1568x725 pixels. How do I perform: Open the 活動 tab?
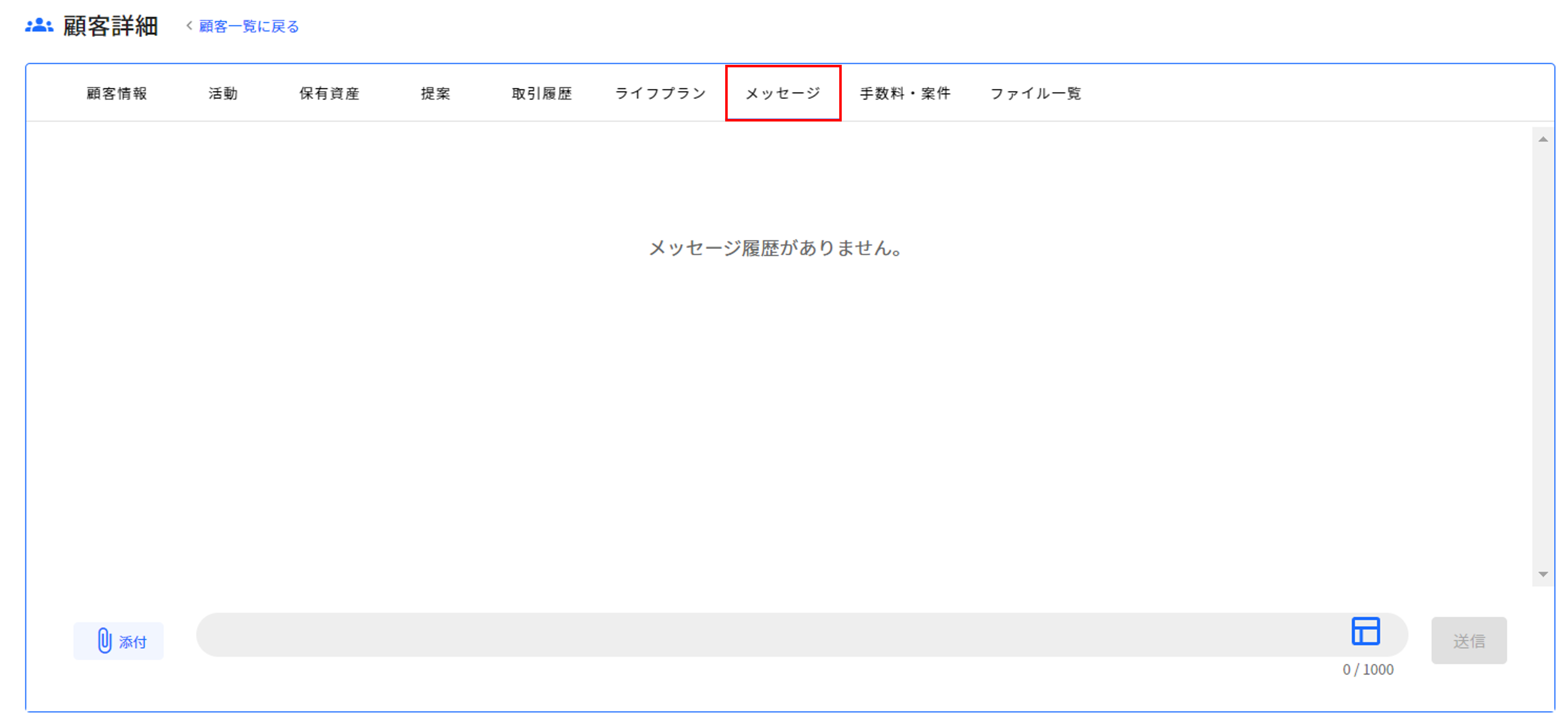(x=223, y=93)
